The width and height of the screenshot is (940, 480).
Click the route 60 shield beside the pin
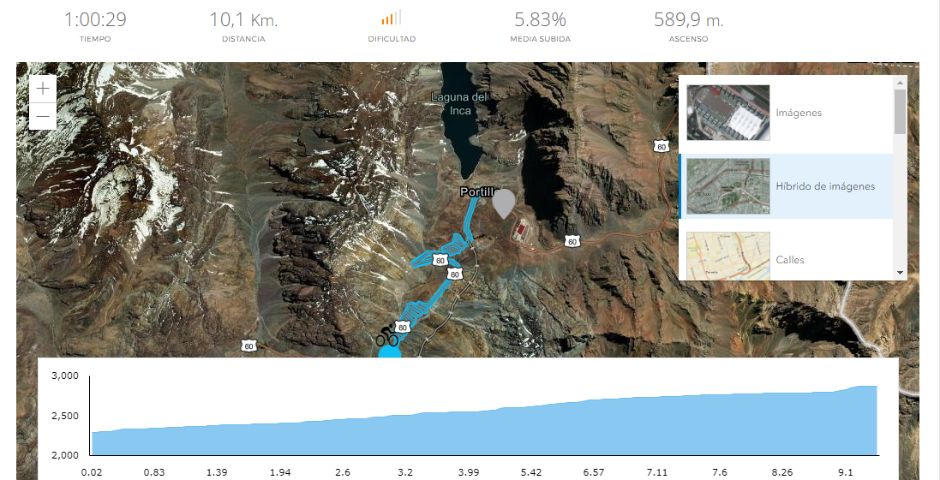tap(572, 241)
